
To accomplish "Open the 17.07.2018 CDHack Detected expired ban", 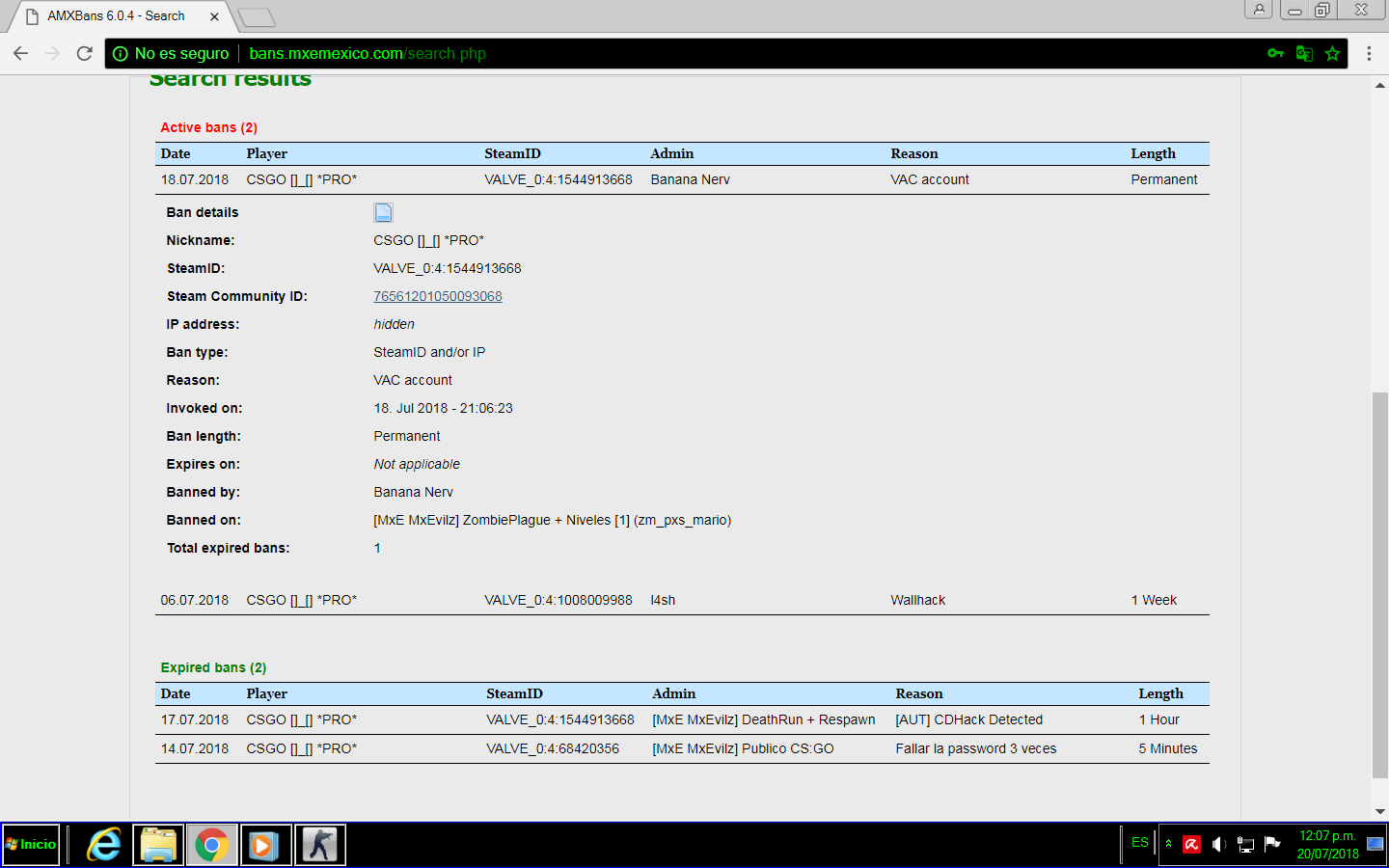I will click(x=682, y=719).
